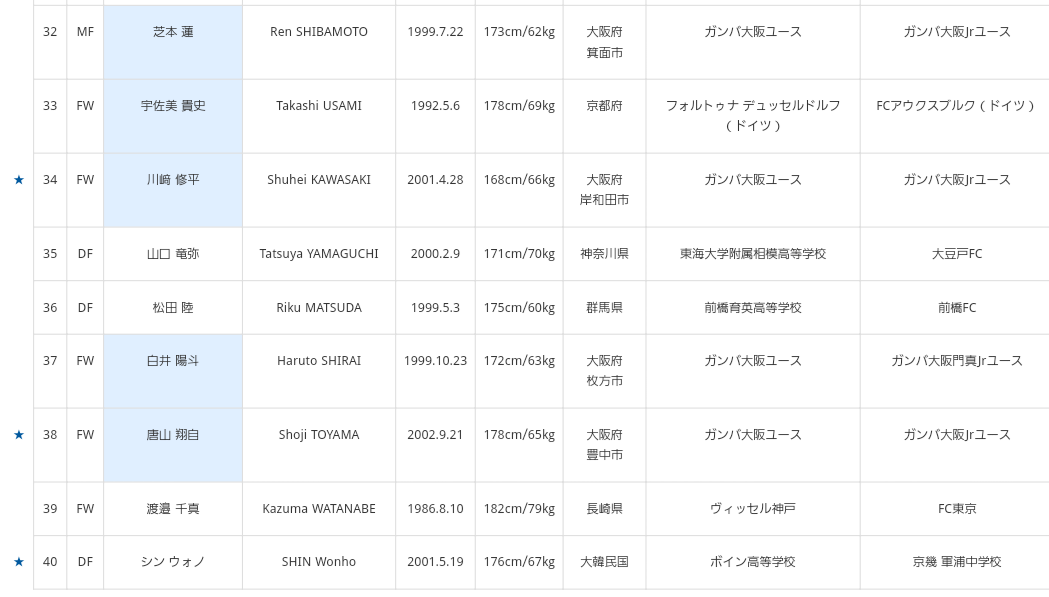
Task: Open player 宇佐美 貴史 profile link
Action: (x=173, y=106)
